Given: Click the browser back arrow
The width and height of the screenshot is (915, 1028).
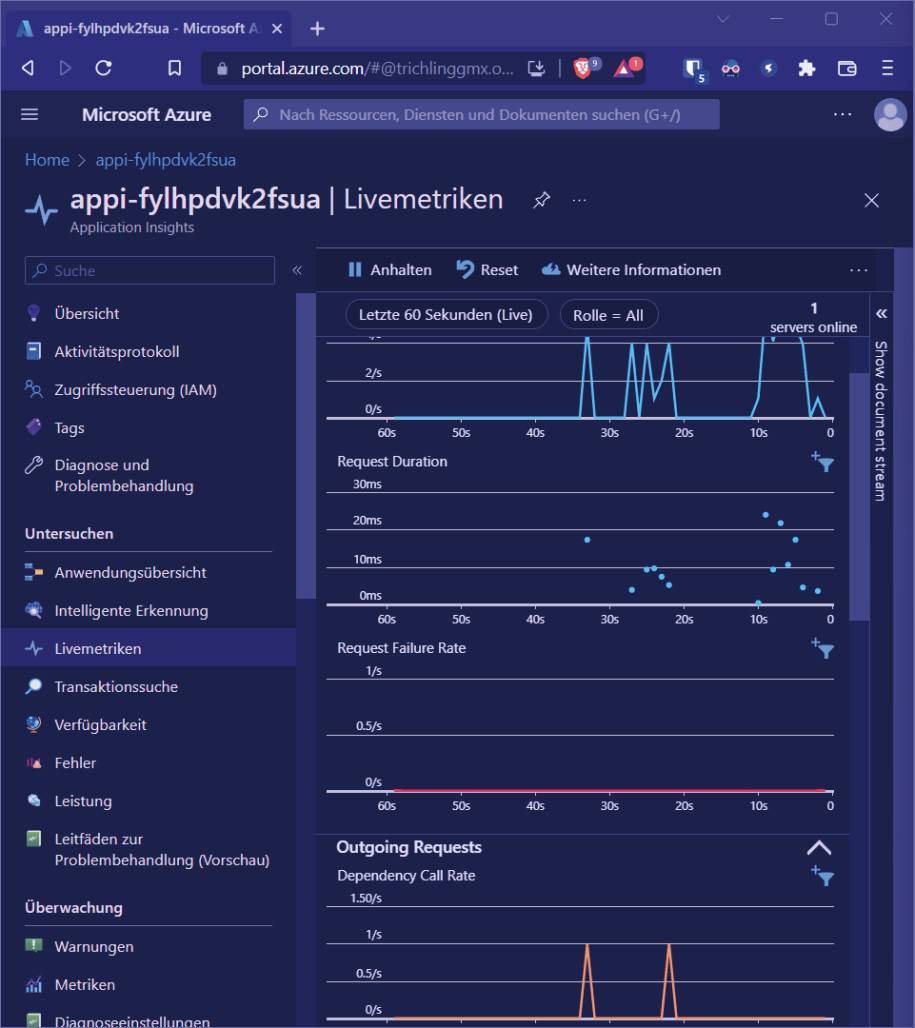Looking at the screenshot, I should 28,68.
